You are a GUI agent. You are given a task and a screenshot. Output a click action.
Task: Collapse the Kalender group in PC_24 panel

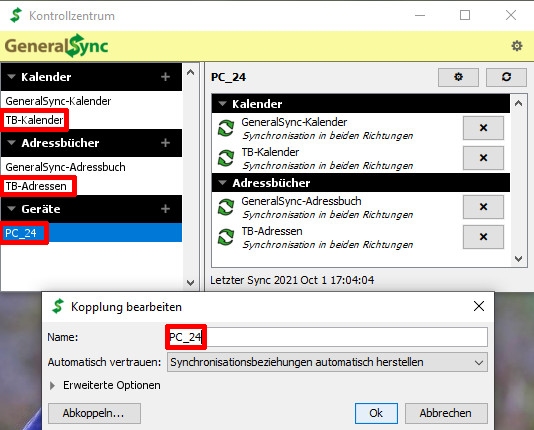[x=222, y=103]
